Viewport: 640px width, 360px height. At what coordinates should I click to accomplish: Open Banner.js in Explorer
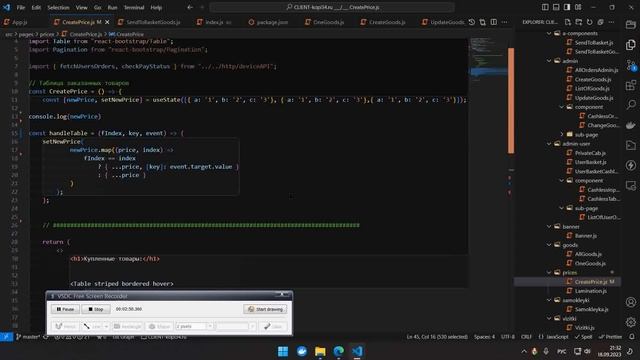tap(586, 236)
